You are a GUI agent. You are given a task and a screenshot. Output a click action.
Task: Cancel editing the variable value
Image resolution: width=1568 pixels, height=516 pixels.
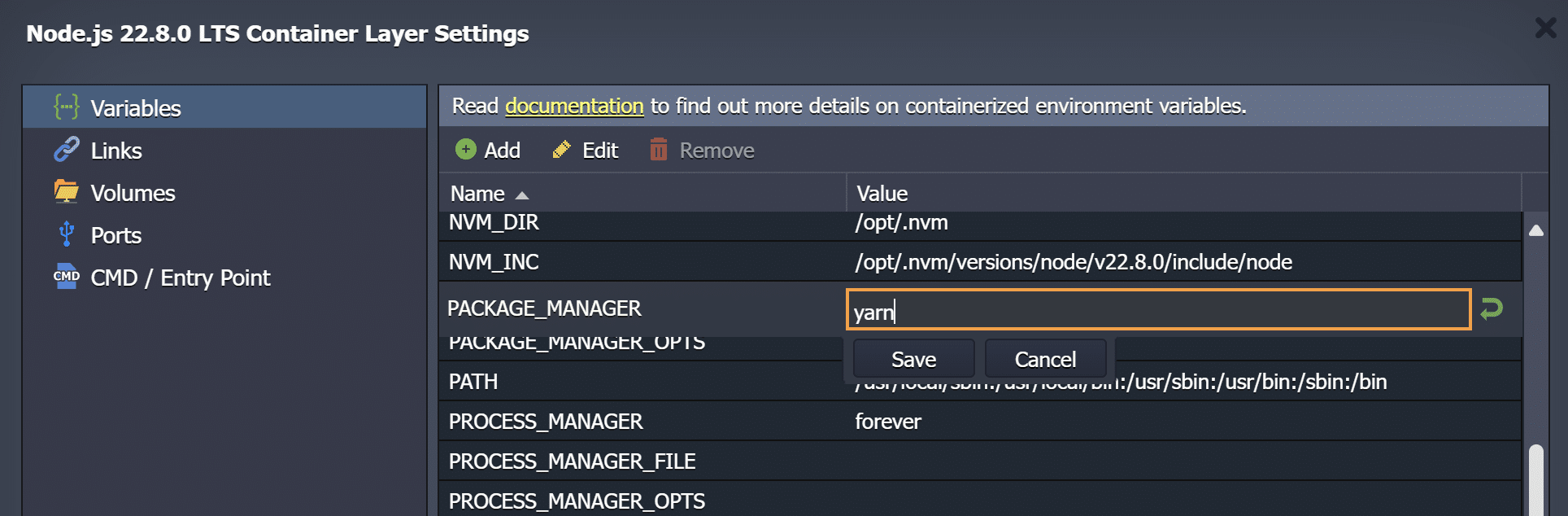[1045, 359]
